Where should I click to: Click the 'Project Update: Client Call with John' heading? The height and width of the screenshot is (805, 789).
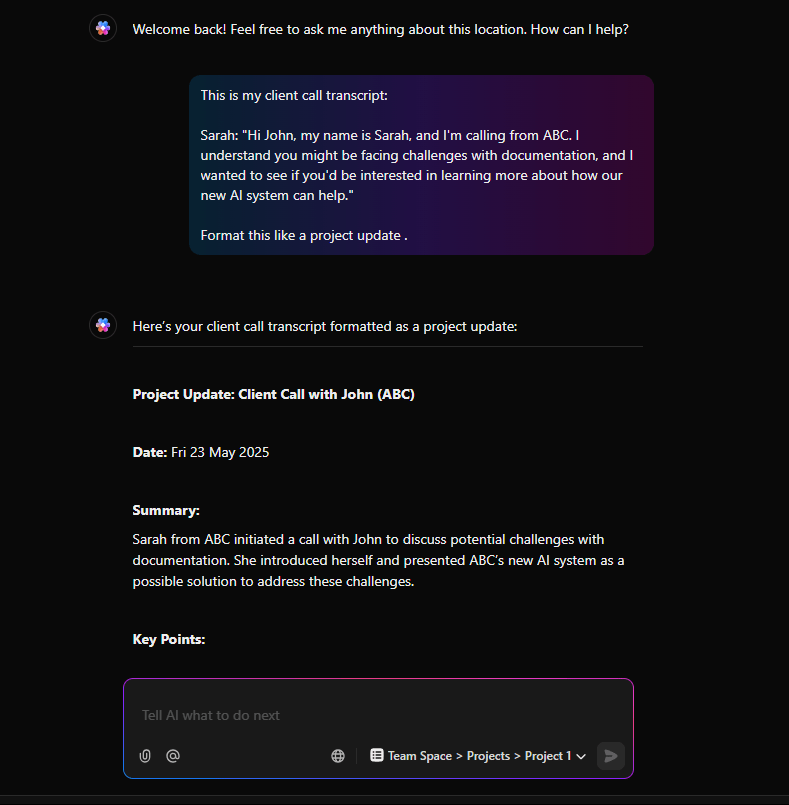[273, 394]
